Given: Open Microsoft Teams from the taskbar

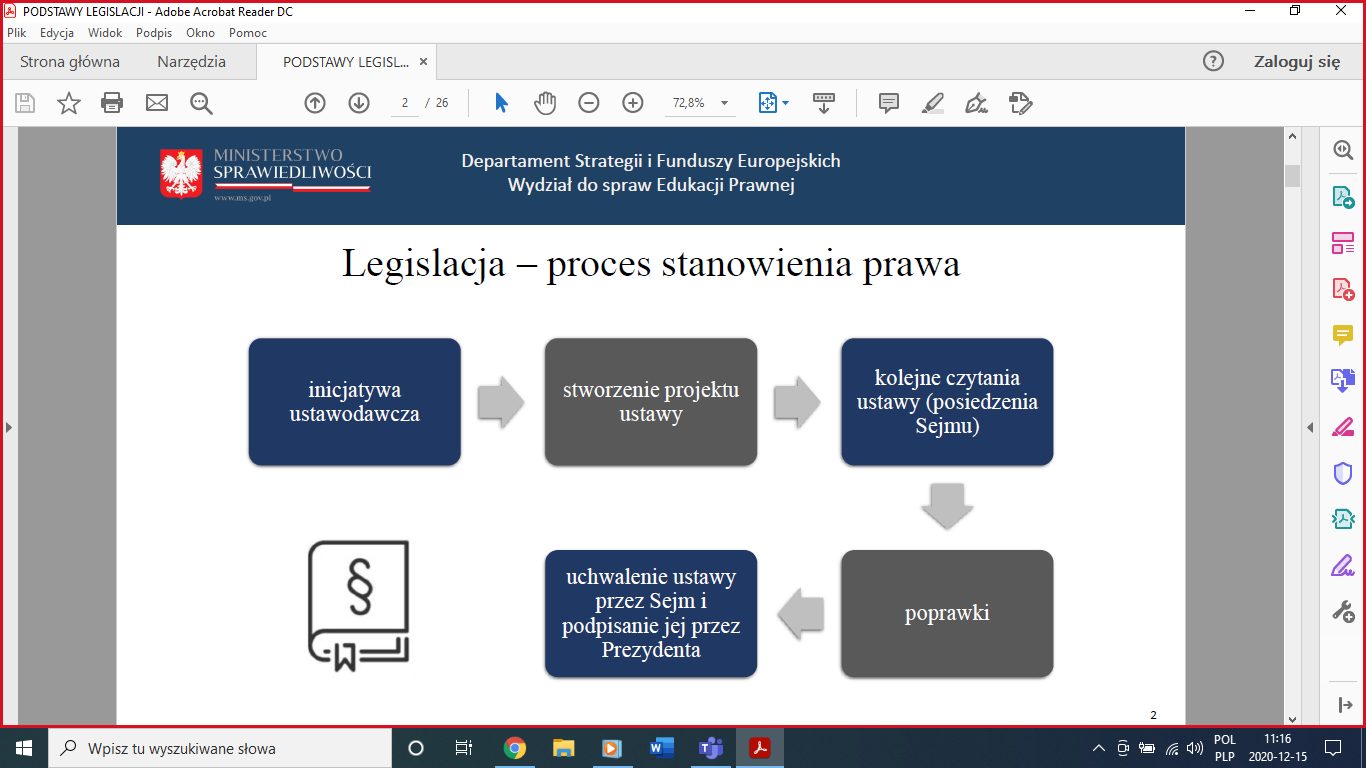Looking at the screenshot, I should 711,748.
